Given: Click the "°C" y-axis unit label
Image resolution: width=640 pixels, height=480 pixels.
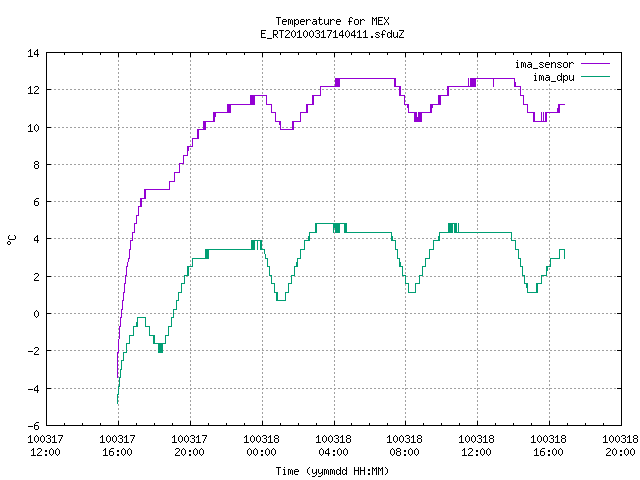Looking at the screenshot, I should [12, 240].
